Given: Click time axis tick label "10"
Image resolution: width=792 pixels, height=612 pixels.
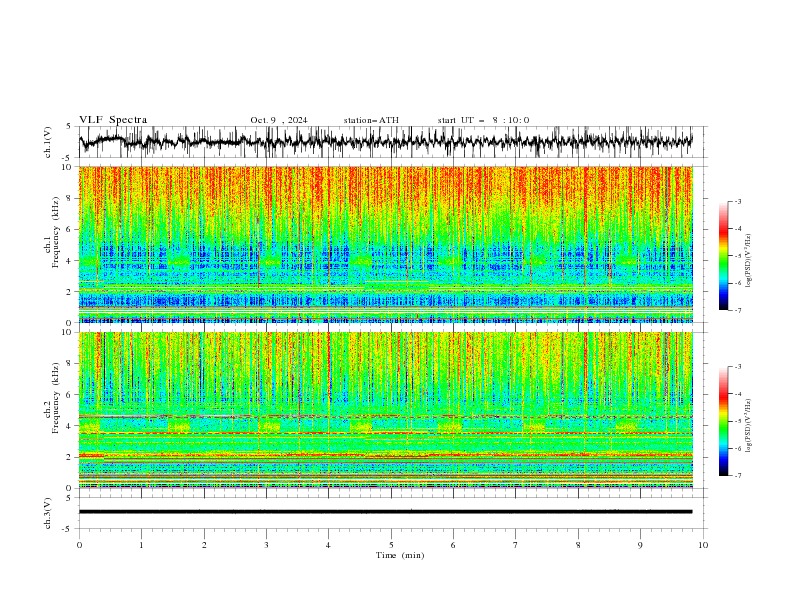Looking at the screenshot, I should click(703, 545).
